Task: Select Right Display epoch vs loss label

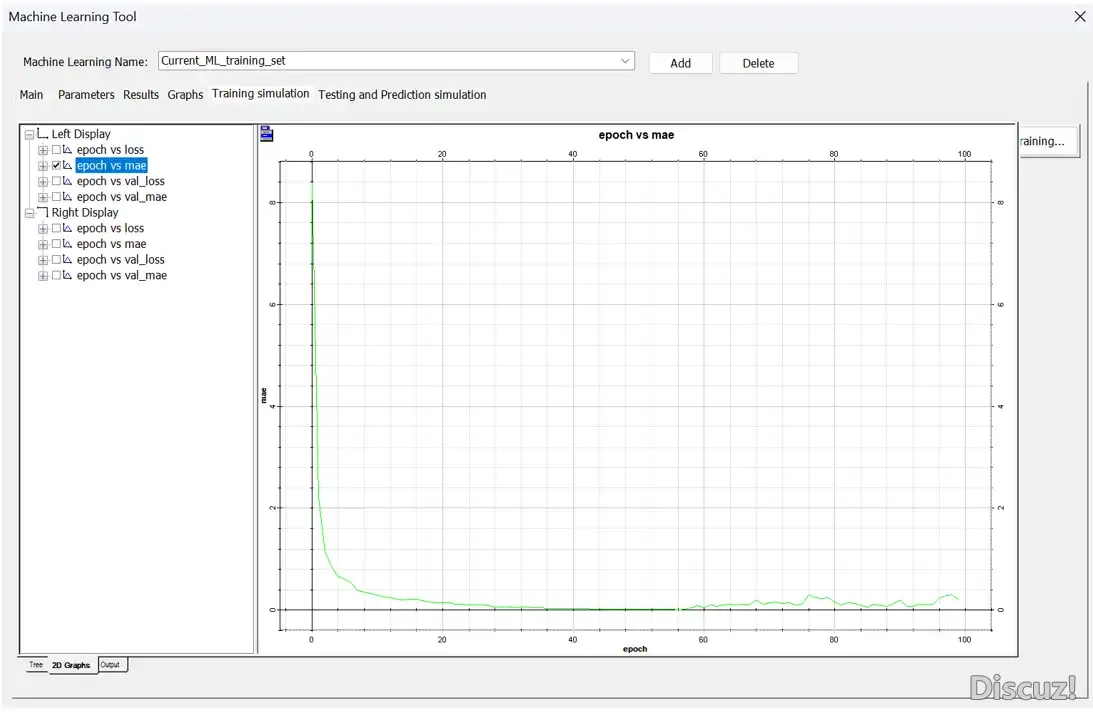Action: click(x=110, y=228)
